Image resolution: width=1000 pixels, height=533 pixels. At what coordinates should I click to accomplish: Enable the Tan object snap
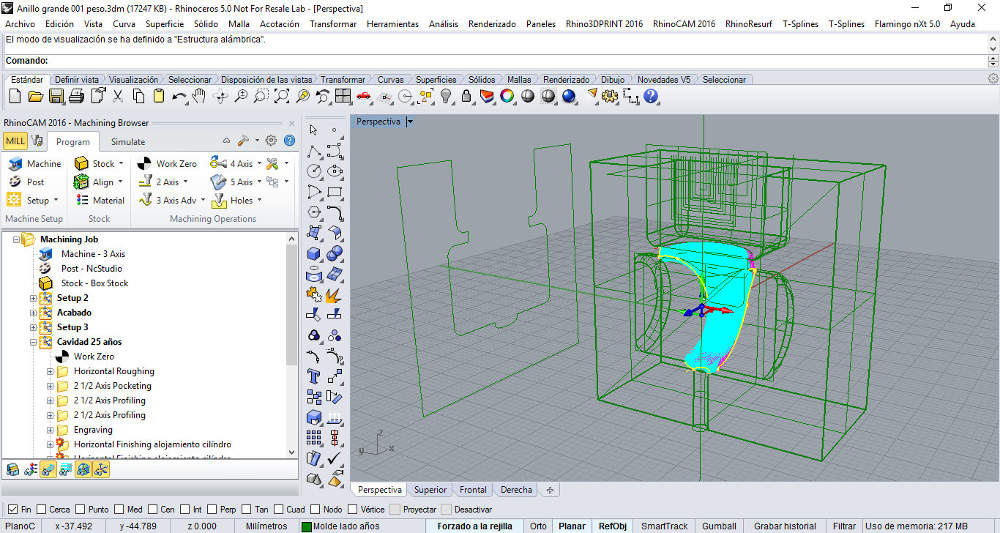pos(247,509)
